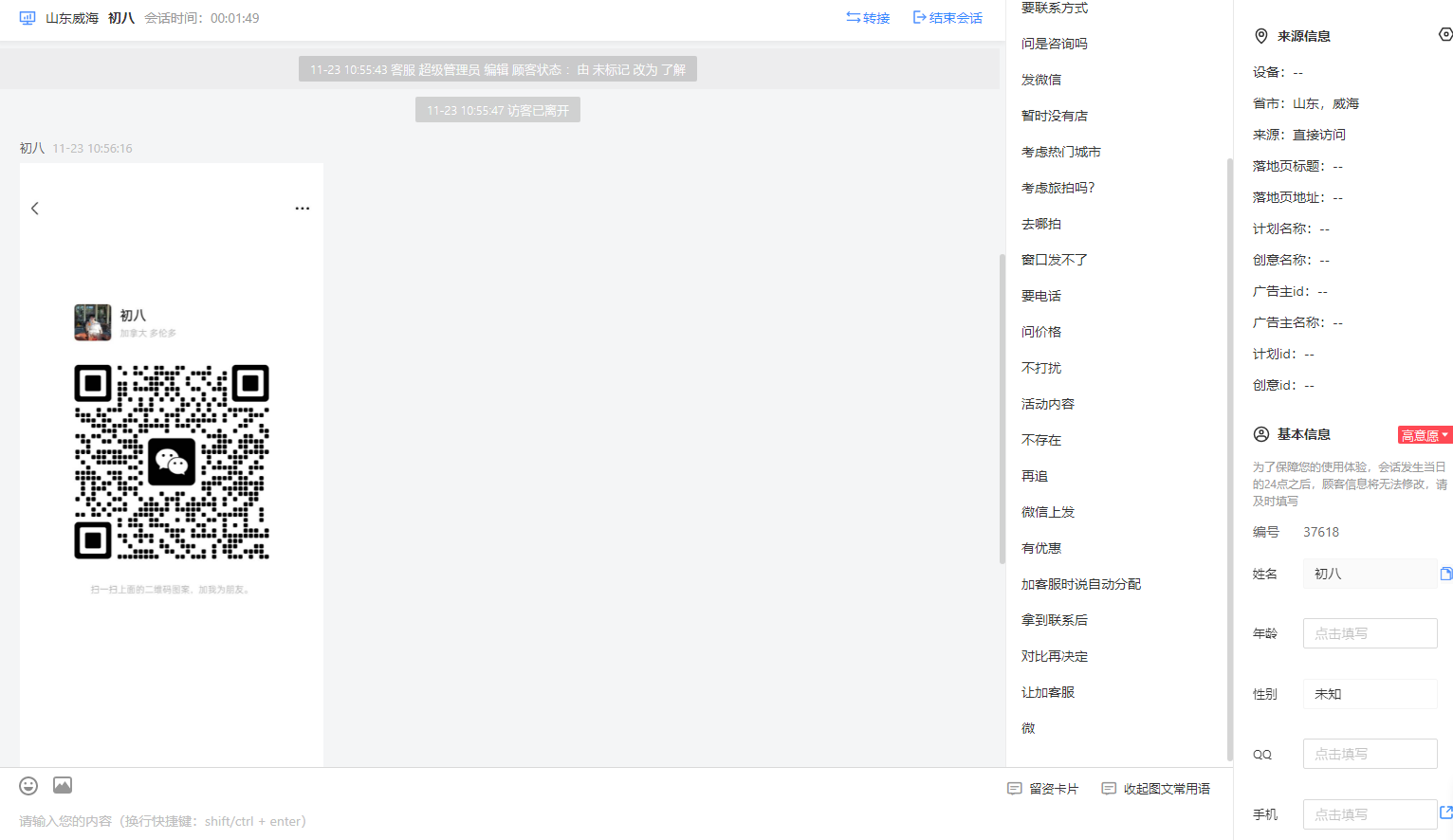The height and width of the screenshot is (840, 1453).
Task: Click the 初八 avatar in the QR card
Action: point(93,322)
